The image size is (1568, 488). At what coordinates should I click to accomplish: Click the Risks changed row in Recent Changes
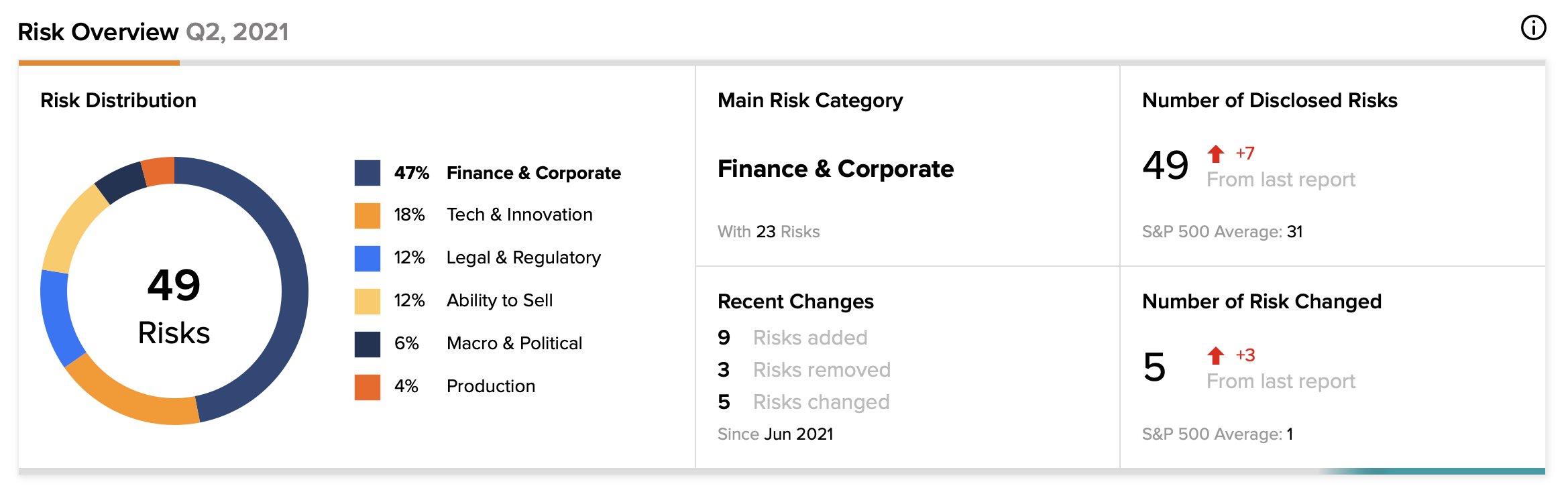[803, 402]
